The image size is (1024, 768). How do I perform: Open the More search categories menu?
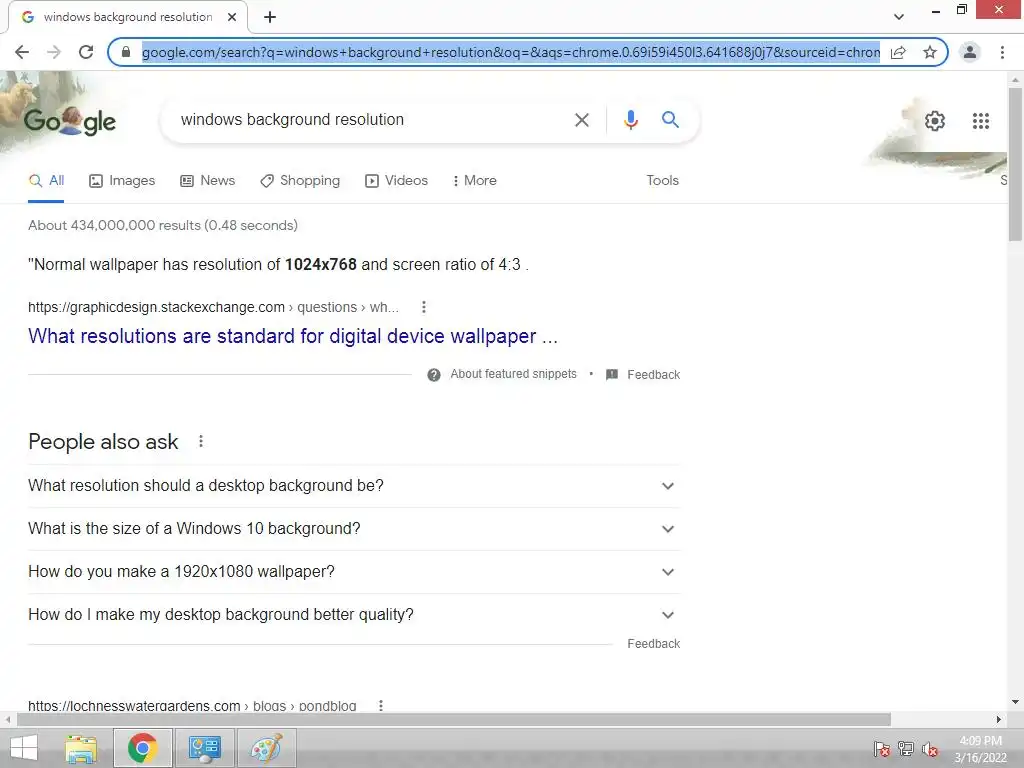(475, 181)
